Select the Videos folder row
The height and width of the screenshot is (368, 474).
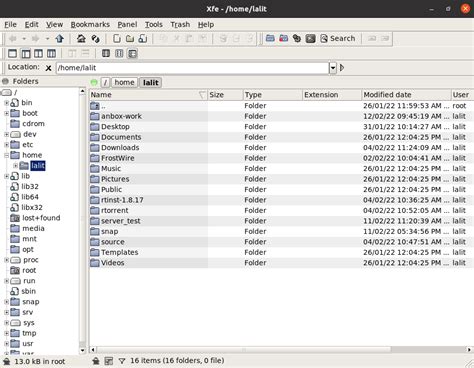(282, 263)
